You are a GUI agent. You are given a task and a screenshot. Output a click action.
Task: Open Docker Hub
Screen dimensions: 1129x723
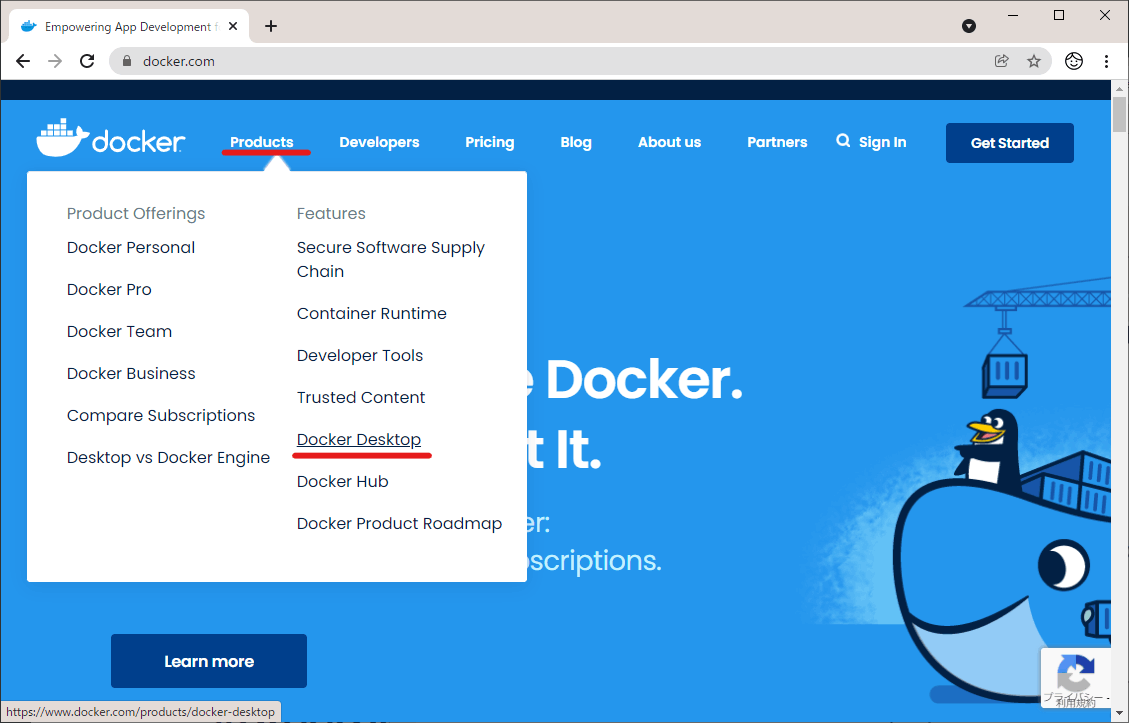pyautogui.click(x=343, y=482)
